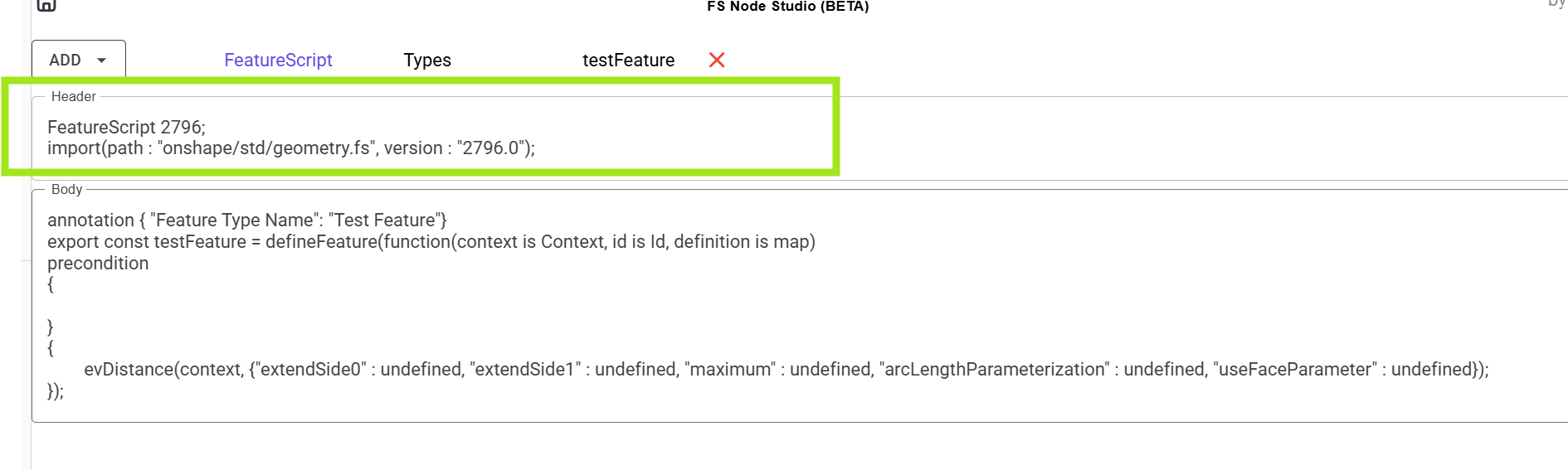
Task: Select the testFeature tab
Action: [628, 60]
